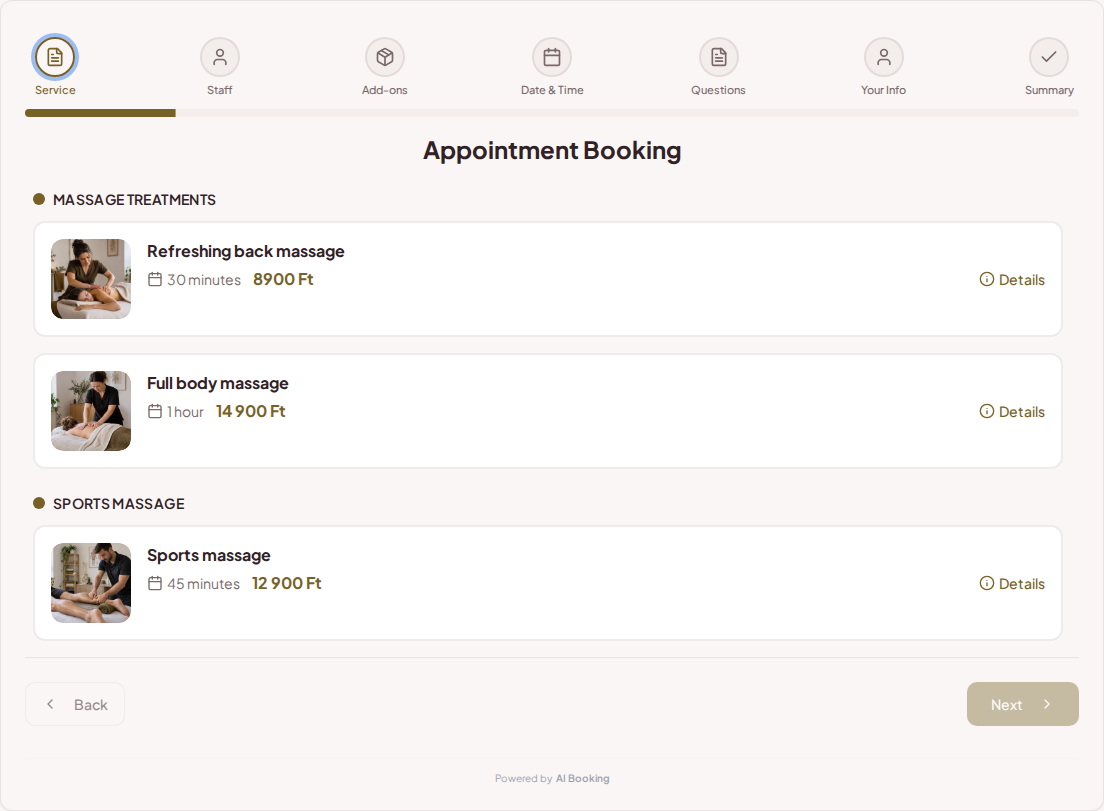Go to the Staff step icon
The width and height of the screenshot is (1104, 811).
point(220,57)
